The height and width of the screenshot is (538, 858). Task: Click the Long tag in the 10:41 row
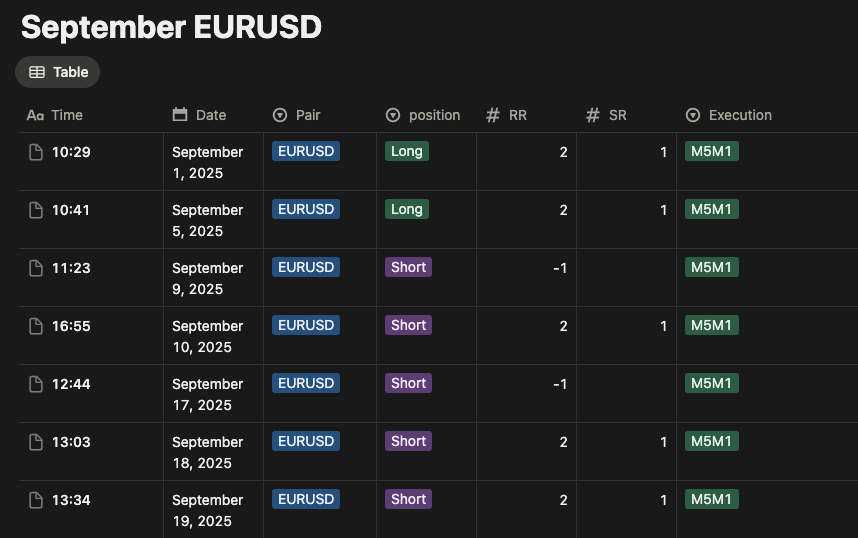point(407,209)
